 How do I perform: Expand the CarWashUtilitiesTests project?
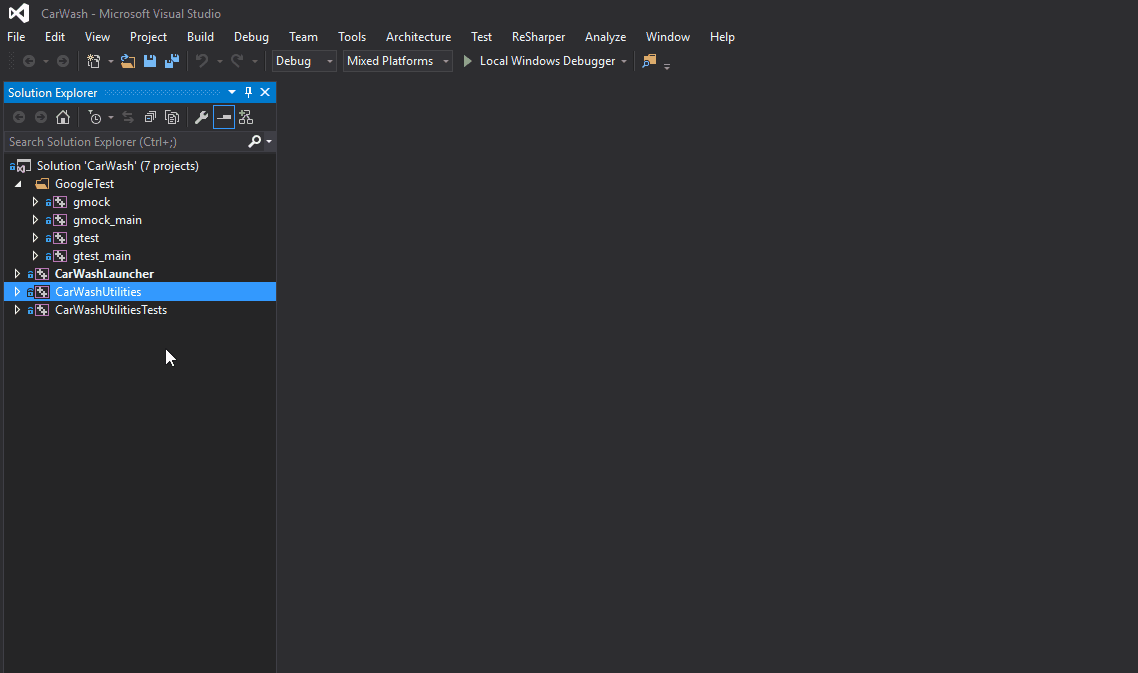pyautogui.click(x=17, y=309)
